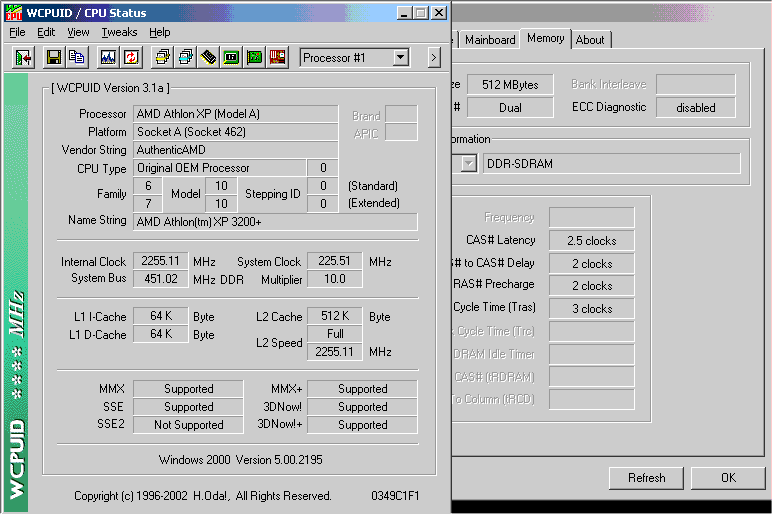The width and height of the screenshot is (772, 514).
Task: Click the ECC Diagnostic 'disabled' field
Action: tap(695, 108)
